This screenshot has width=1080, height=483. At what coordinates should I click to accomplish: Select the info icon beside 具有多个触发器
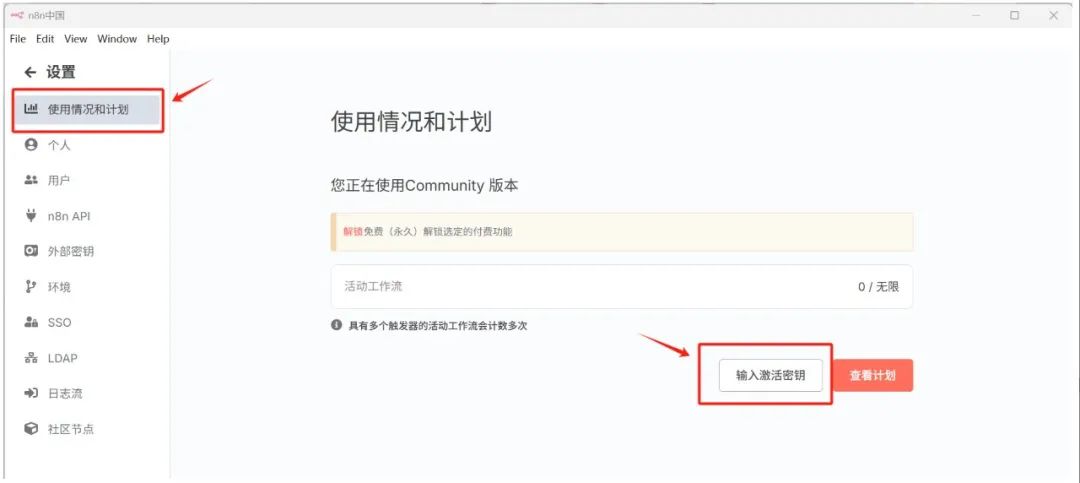click(337, 325)
